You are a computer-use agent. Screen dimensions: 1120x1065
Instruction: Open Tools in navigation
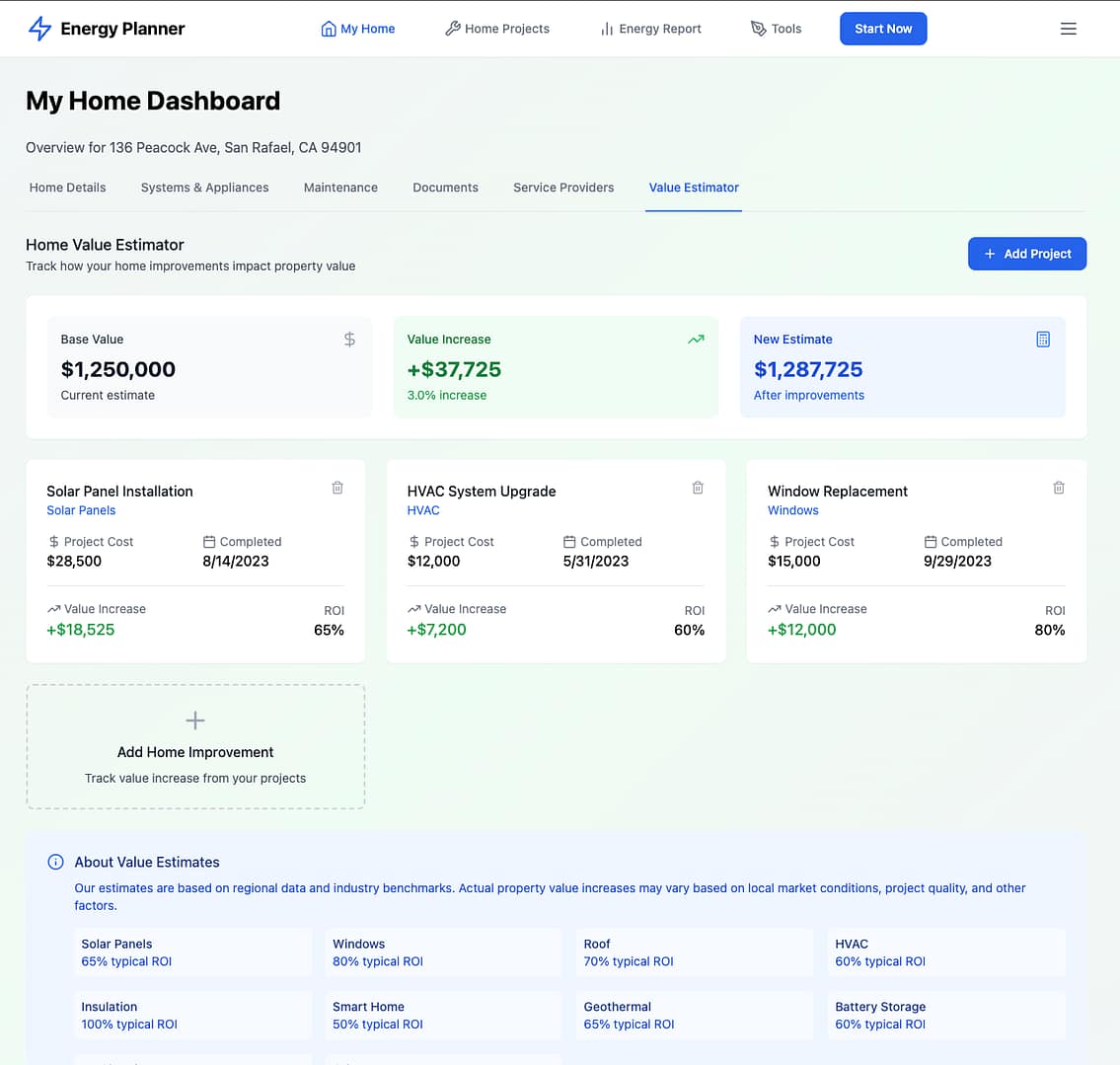[x=777, y=29]
